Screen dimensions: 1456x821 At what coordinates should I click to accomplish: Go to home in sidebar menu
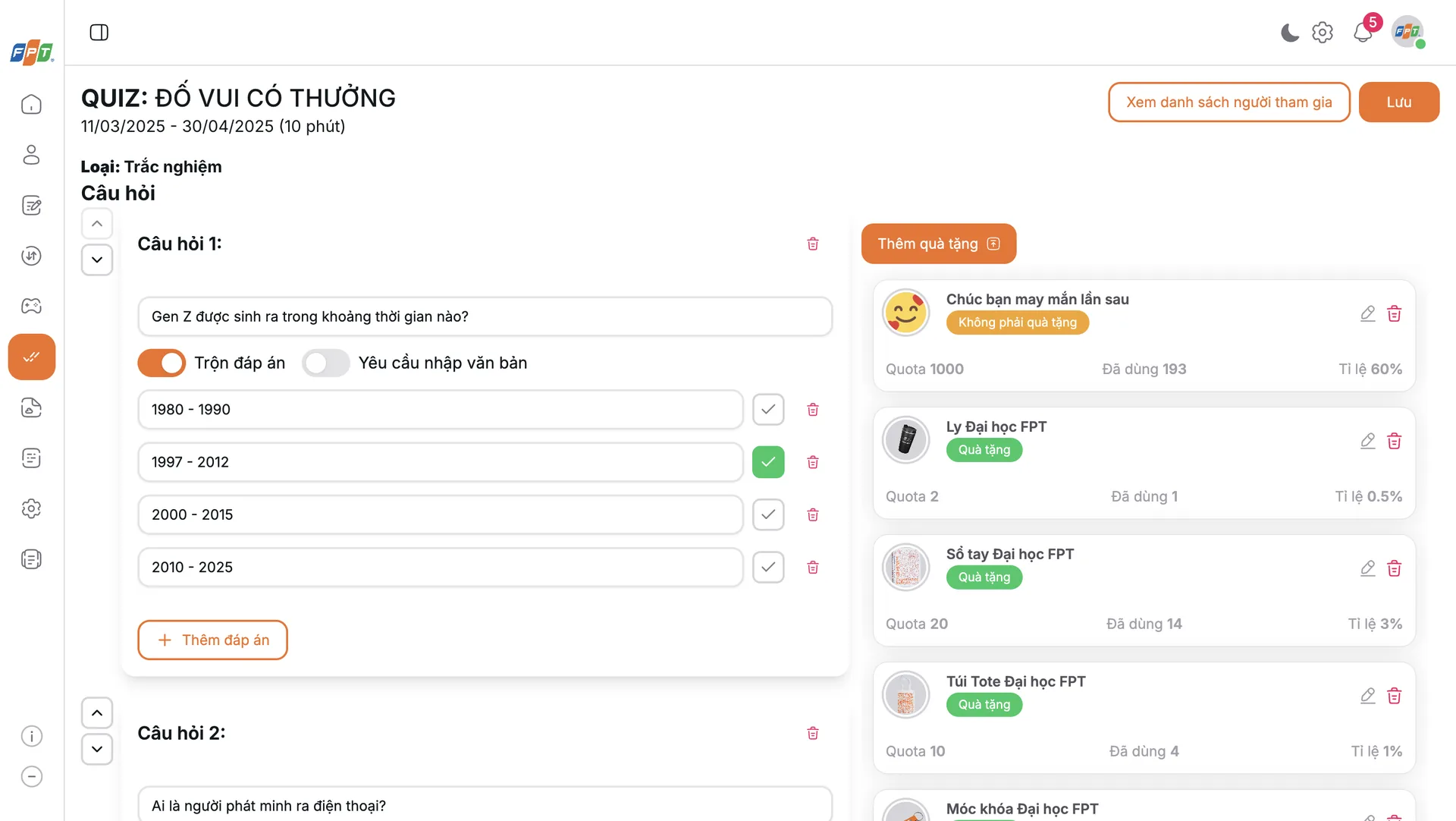(x=31, y=105)
